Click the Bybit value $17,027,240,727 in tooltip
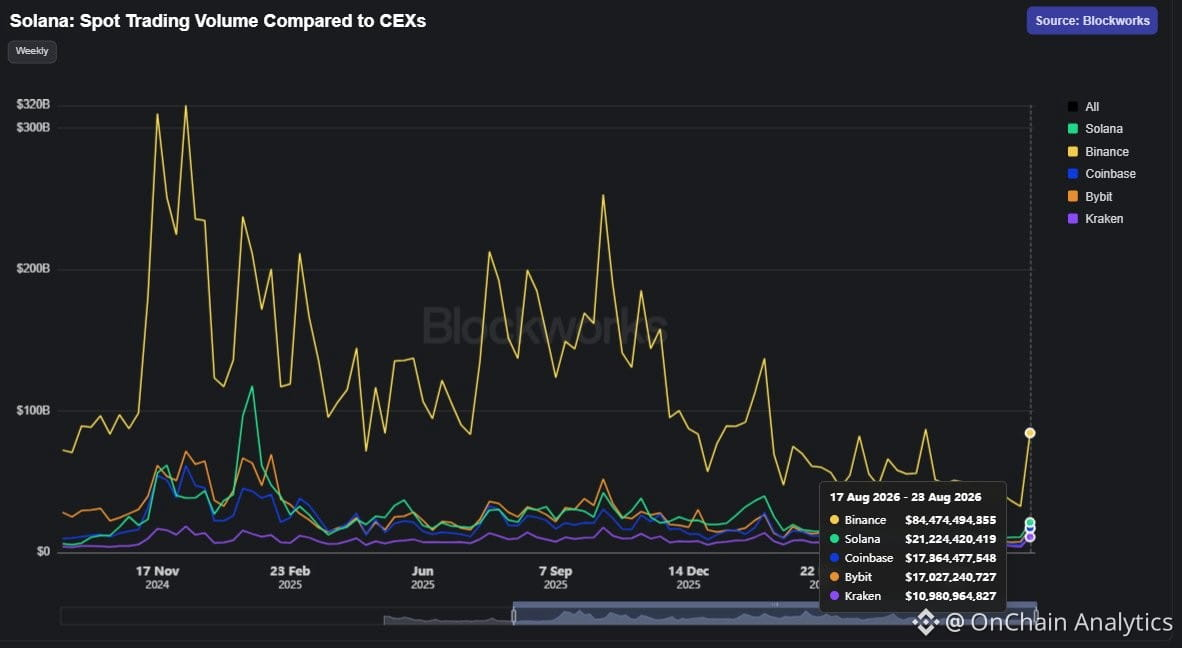This screenshot has height=648, width=1182. pos(951,577)
